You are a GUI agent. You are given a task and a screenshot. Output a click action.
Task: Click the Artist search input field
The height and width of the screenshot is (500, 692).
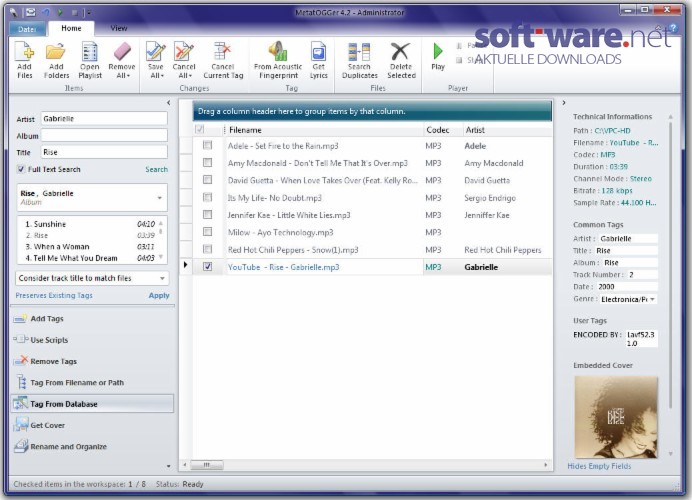[x=104, y=119]
